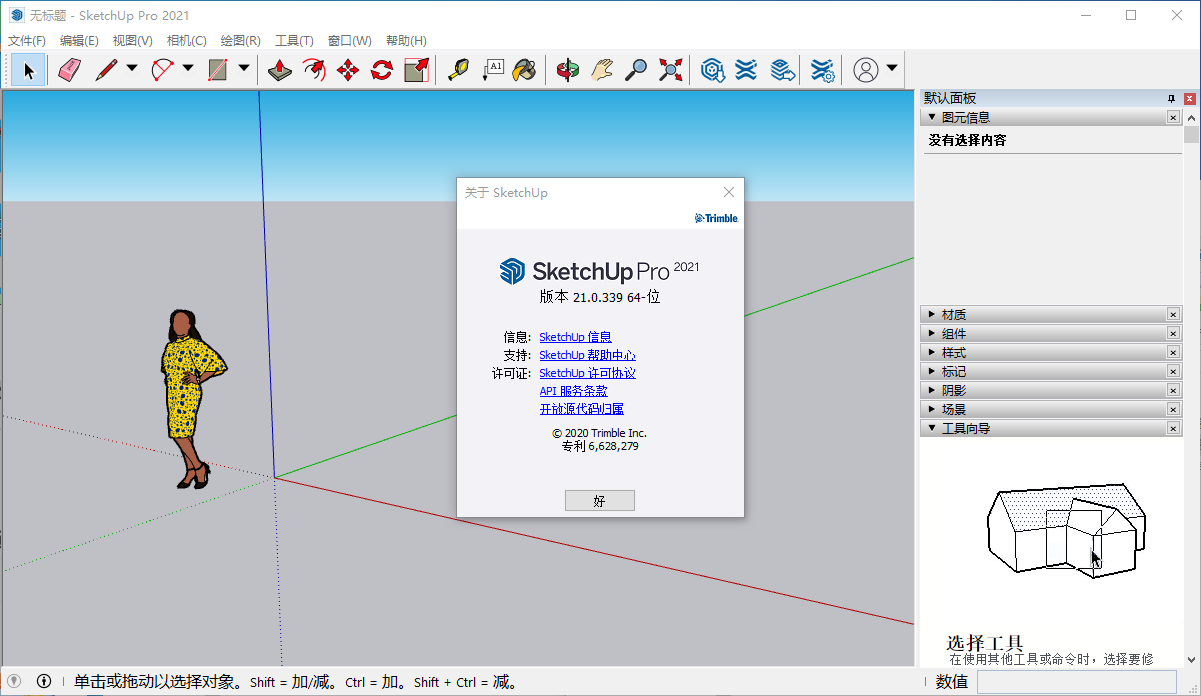Click the 好 button in About dialog
Screen dimensions: 1201x696
point(599,501)
